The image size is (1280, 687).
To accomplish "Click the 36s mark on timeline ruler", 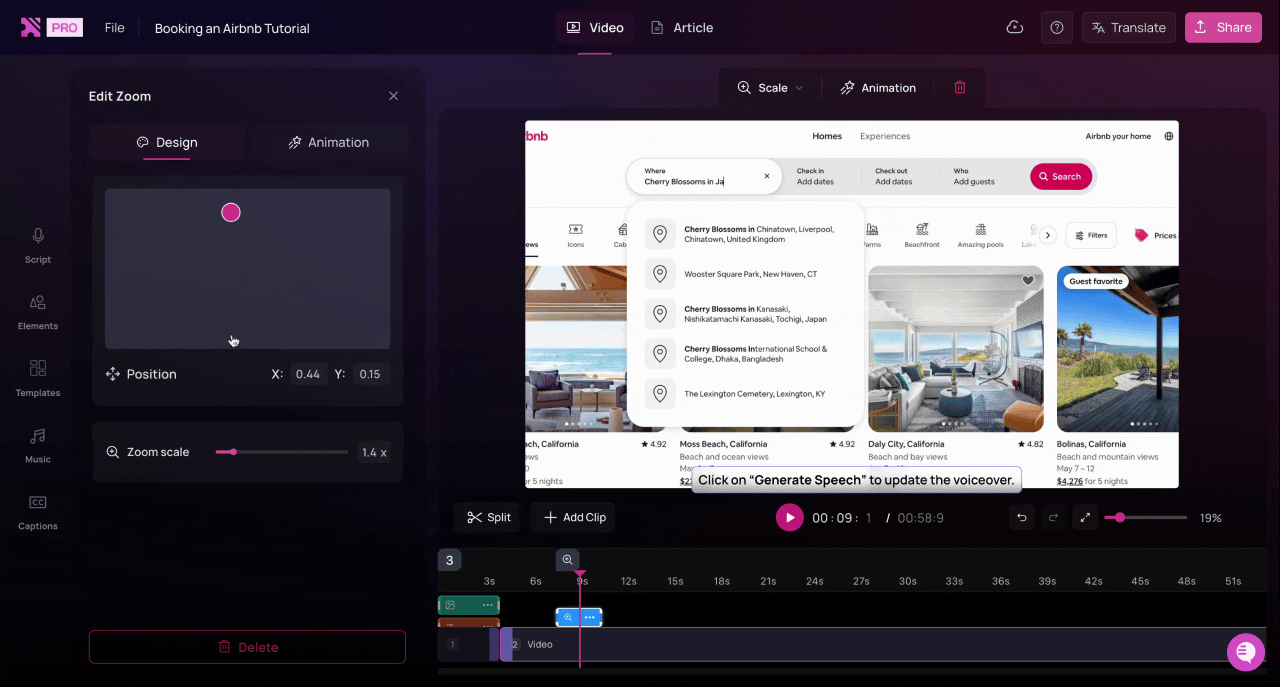I will click(1000, 581).
